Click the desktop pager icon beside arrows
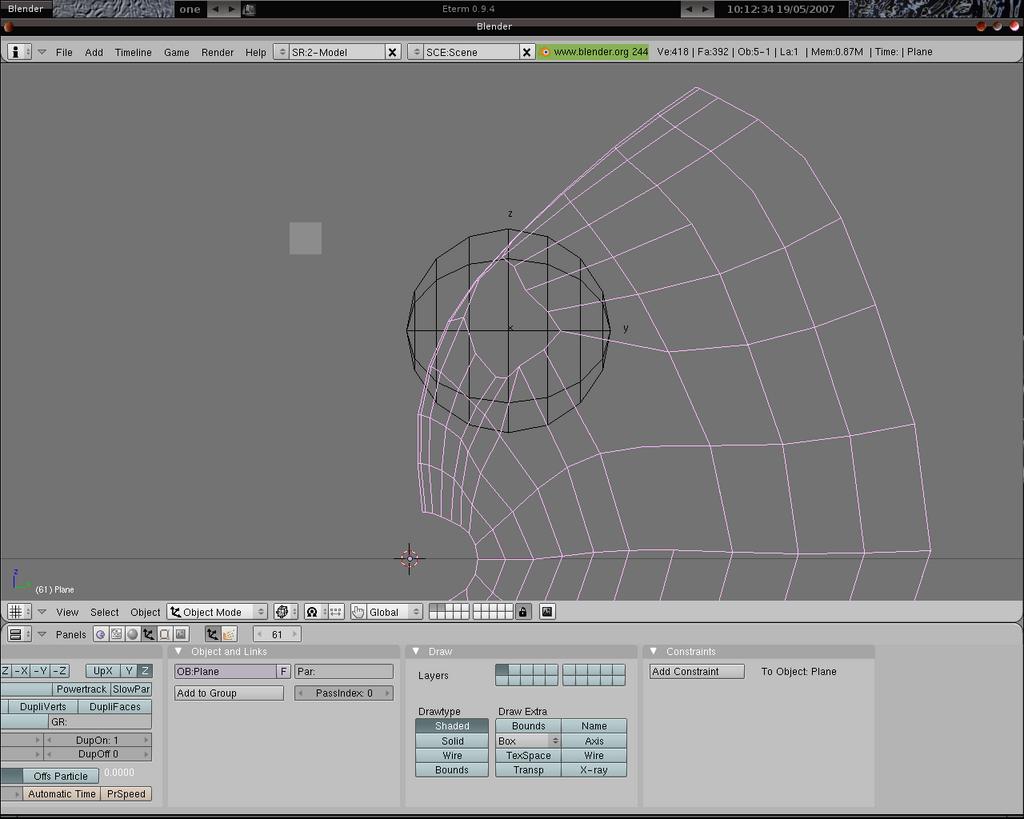This screenshot has height=819, width=1024. [249, 9]
